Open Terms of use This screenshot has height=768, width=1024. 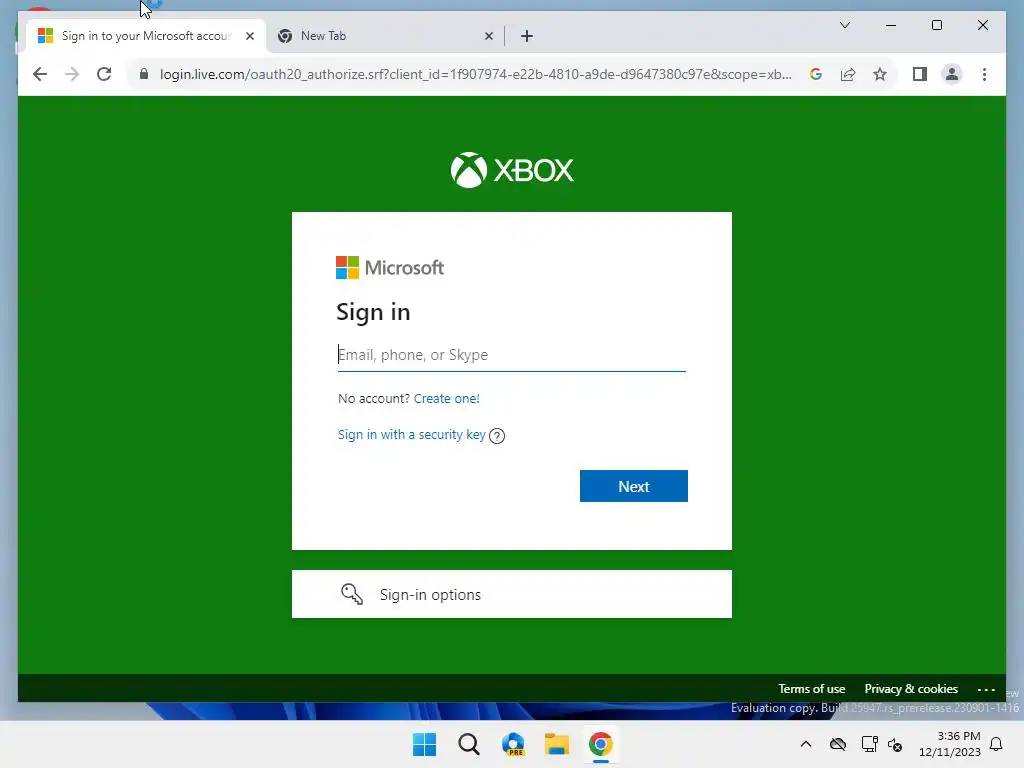[812, 689]
